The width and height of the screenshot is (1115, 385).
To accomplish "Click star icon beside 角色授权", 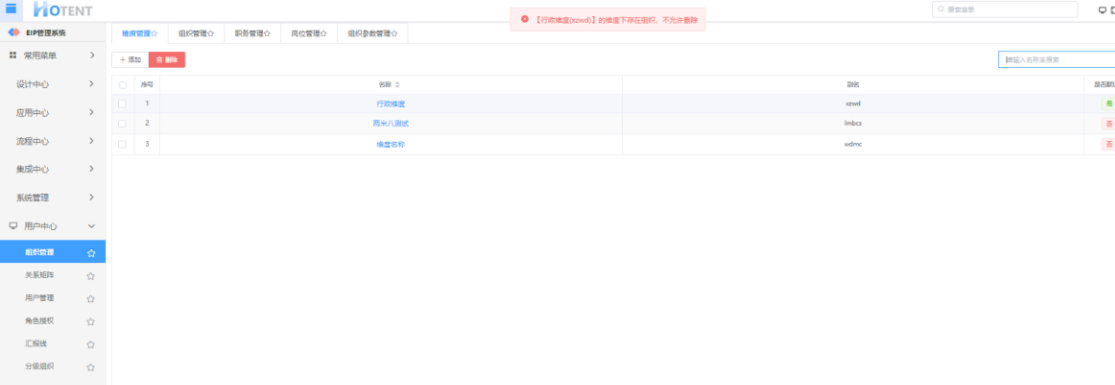I will tap(90, 321).
